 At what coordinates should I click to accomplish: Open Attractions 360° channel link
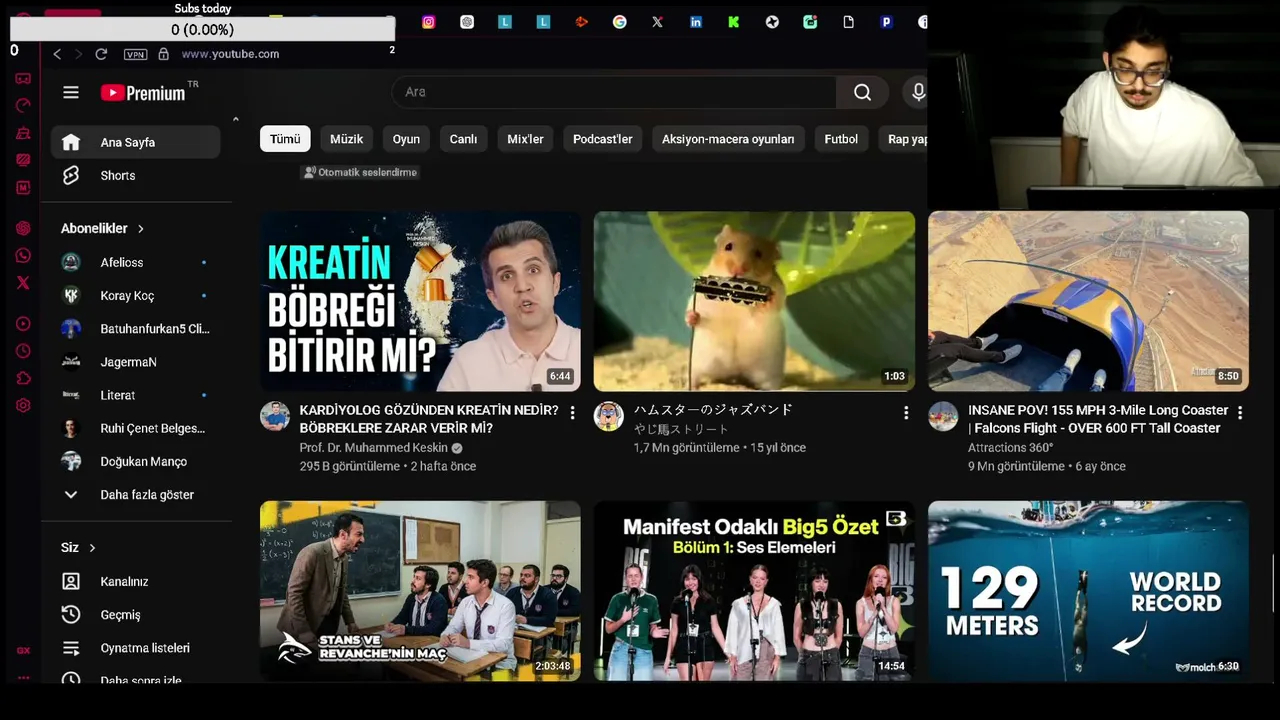[1011, 448]
